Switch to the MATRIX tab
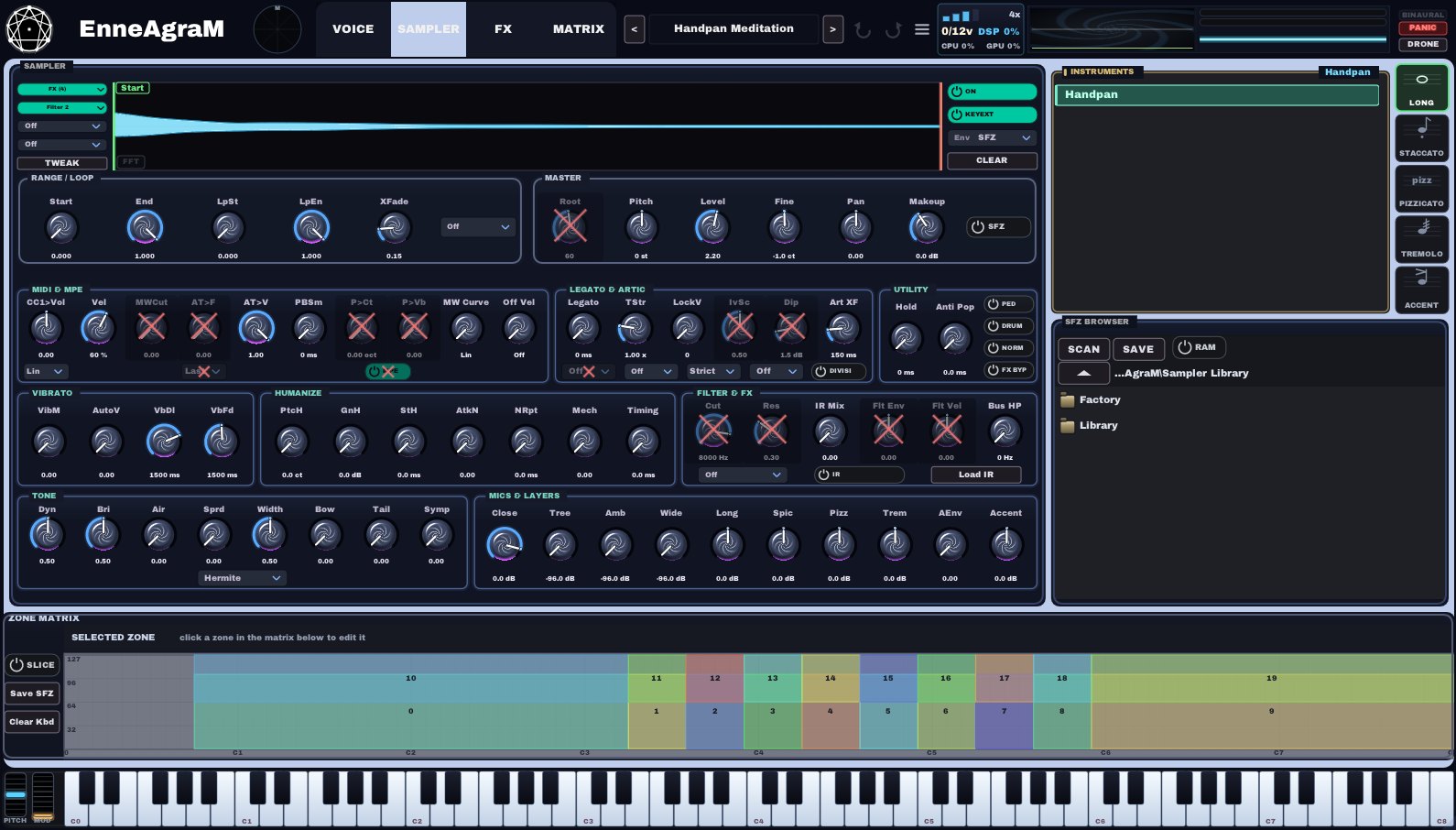Image resolution: width=1456 pixels, height=830 pixels. 578,29
